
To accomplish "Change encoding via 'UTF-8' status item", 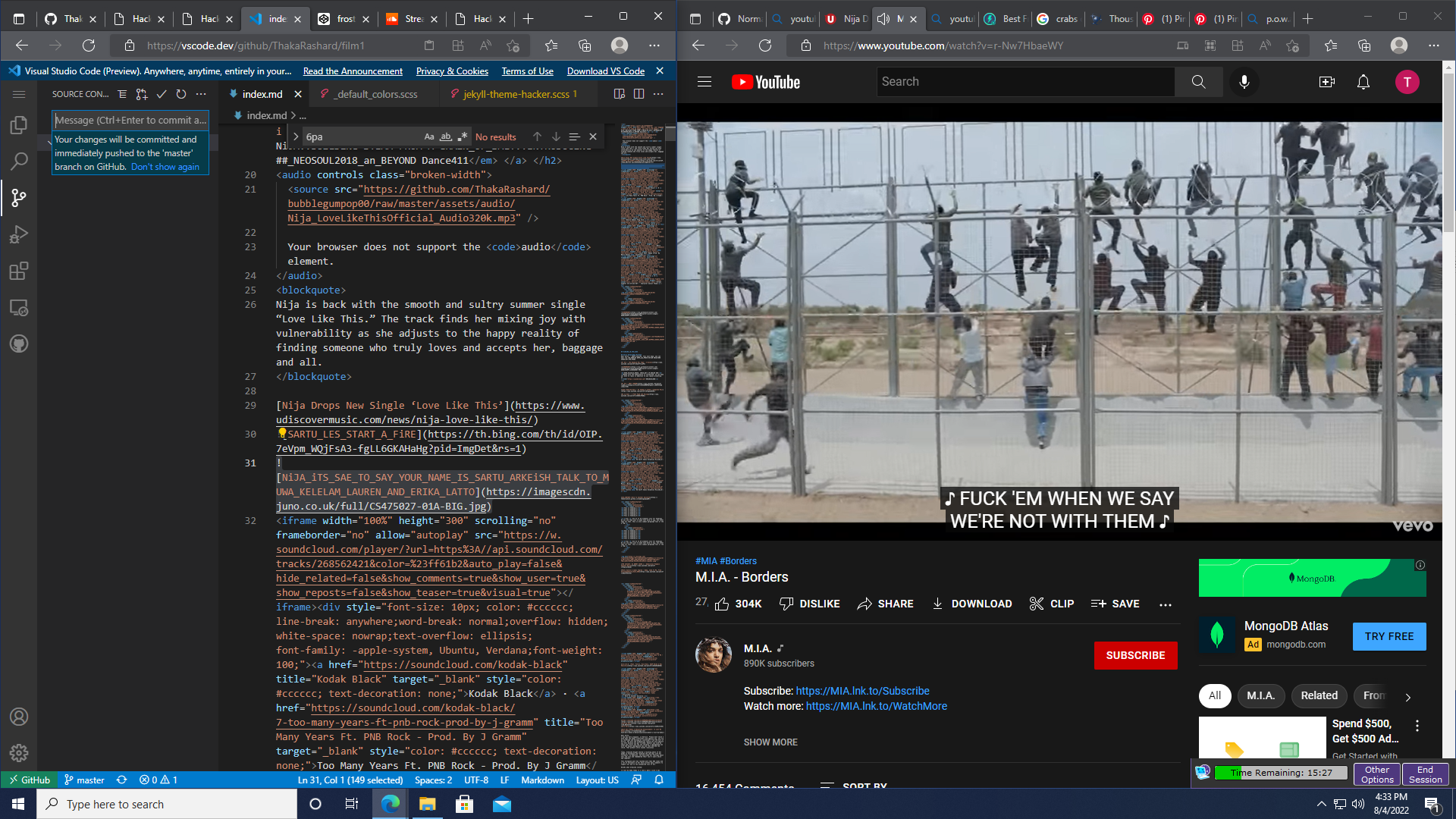I will (476, 780).
